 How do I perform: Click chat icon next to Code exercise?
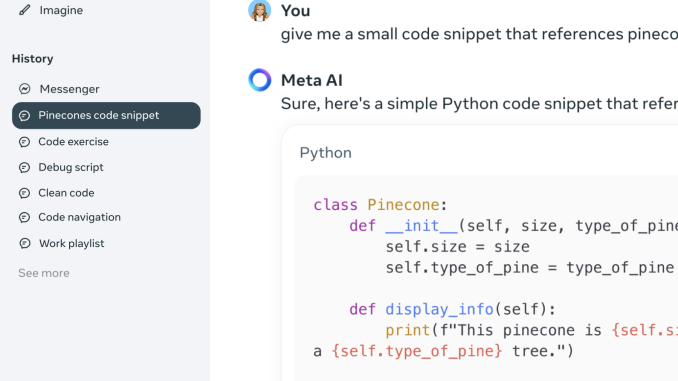point(25,142)
